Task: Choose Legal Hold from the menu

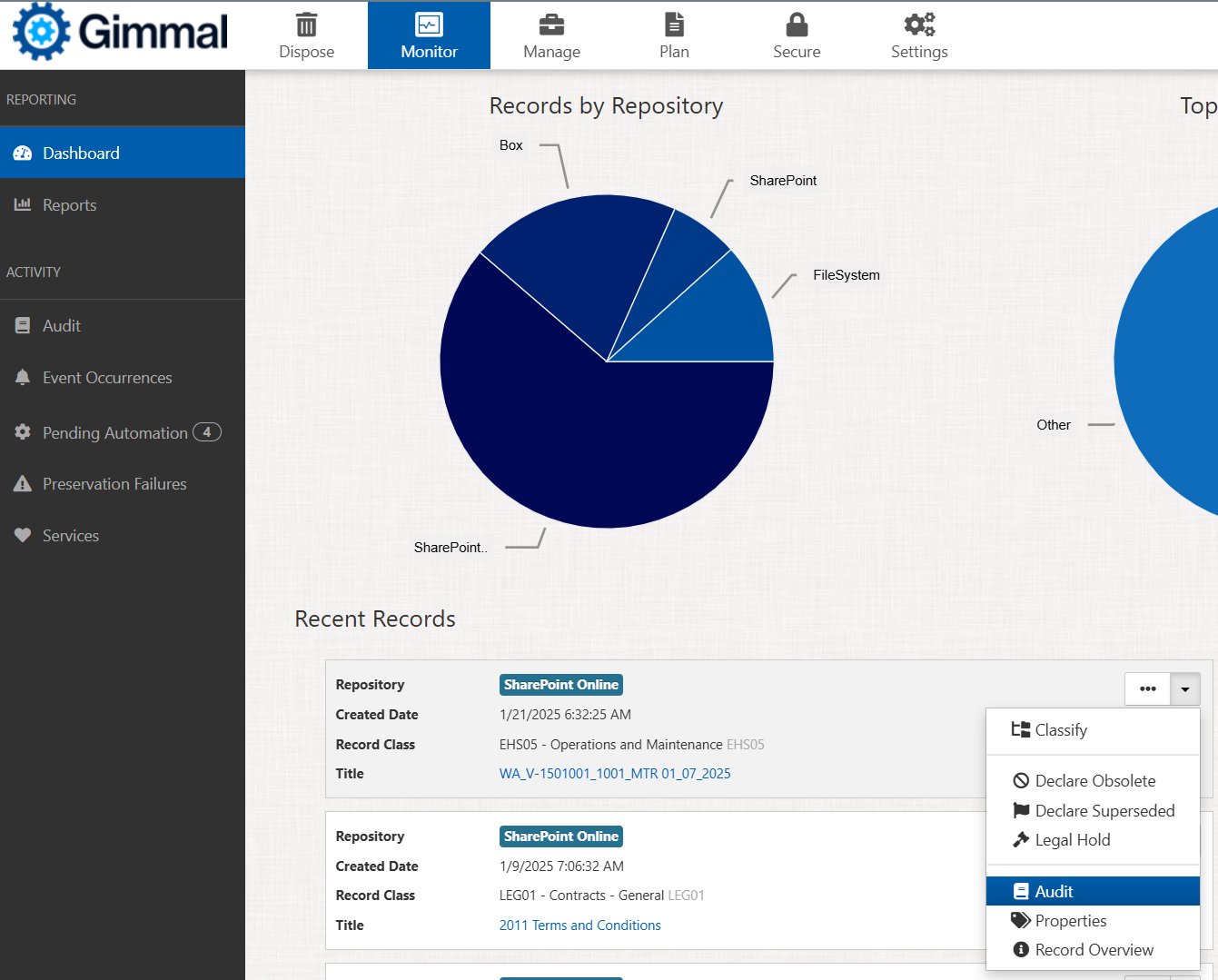Action: click(1072, 840)
